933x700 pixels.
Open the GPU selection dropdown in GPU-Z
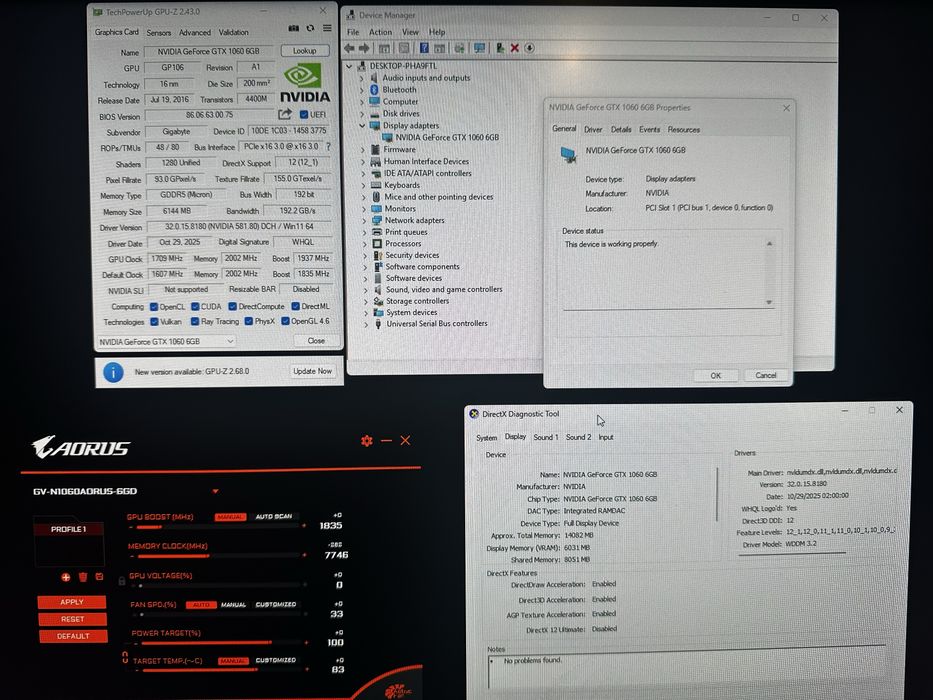167,342
